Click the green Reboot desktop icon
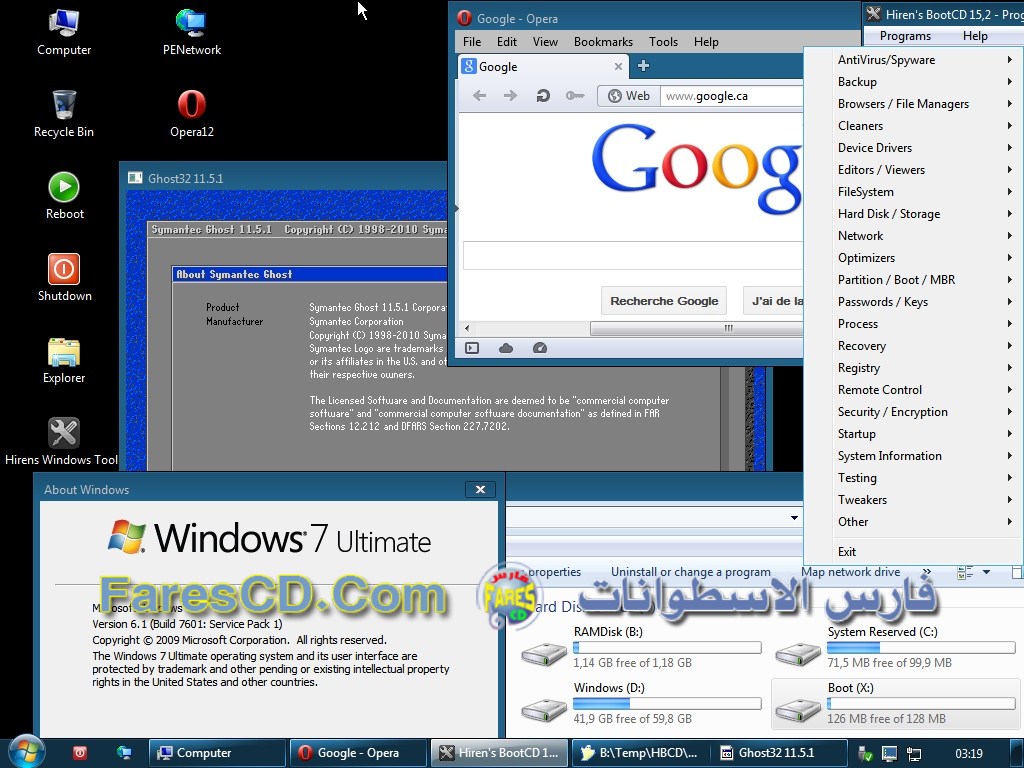The image size is (1024, 768). click(64, 196)
